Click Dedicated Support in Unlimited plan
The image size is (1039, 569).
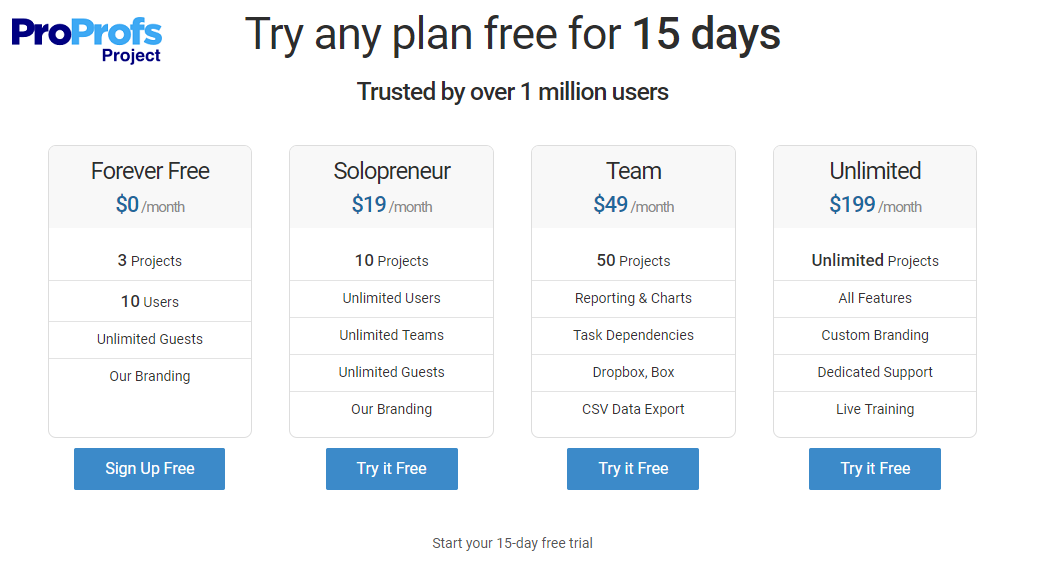point(875,372)
